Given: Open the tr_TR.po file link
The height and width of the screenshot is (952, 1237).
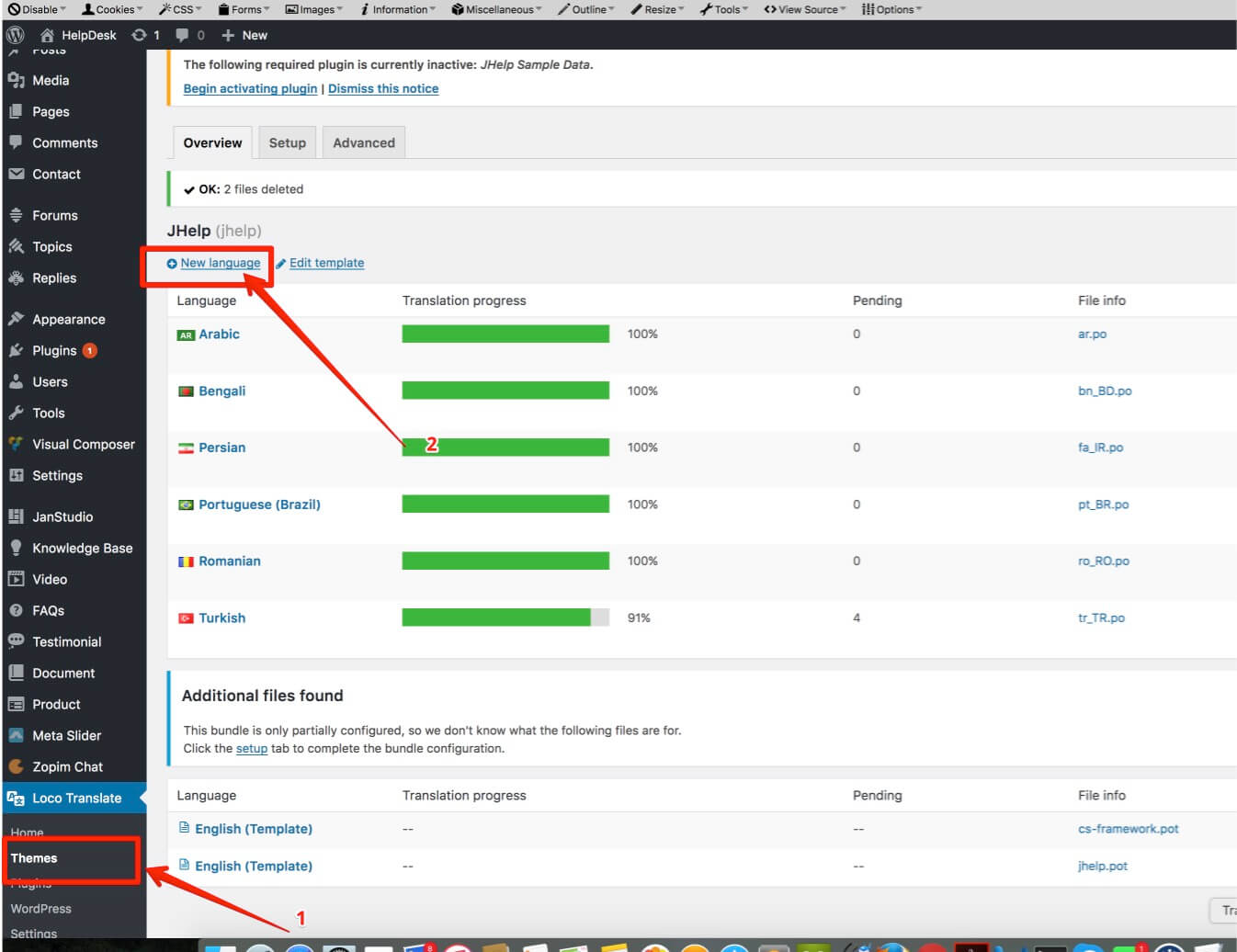Looking at the screenshot, I should click(1101, 618).
